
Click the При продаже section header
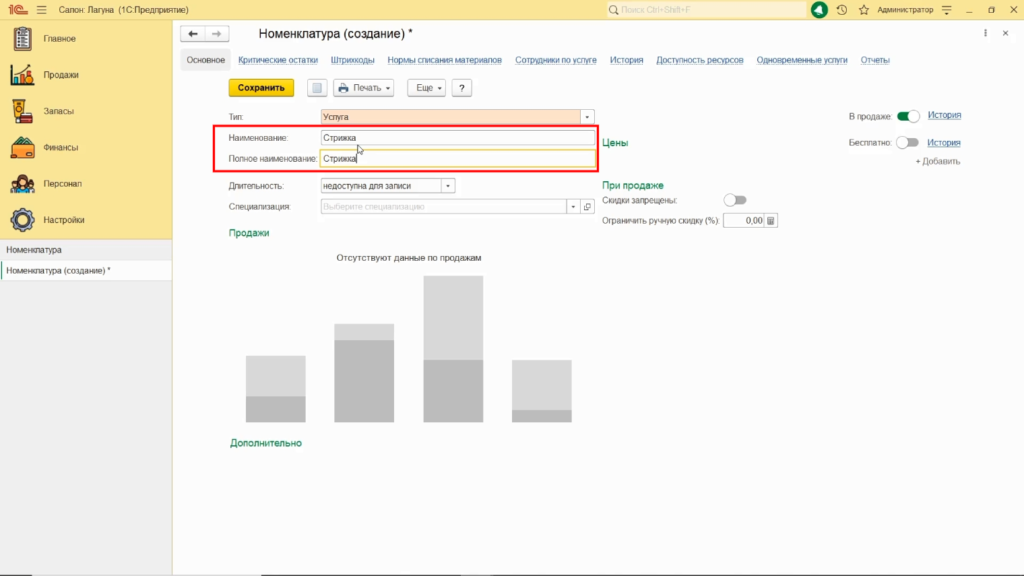point(633,185)
